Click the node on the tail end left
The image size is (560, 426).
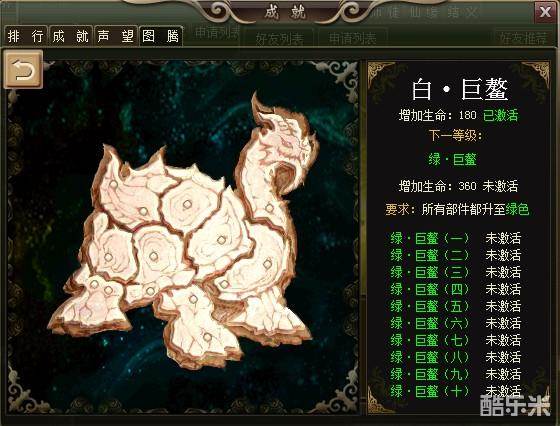pyautogui.click(x=94, y=284)
